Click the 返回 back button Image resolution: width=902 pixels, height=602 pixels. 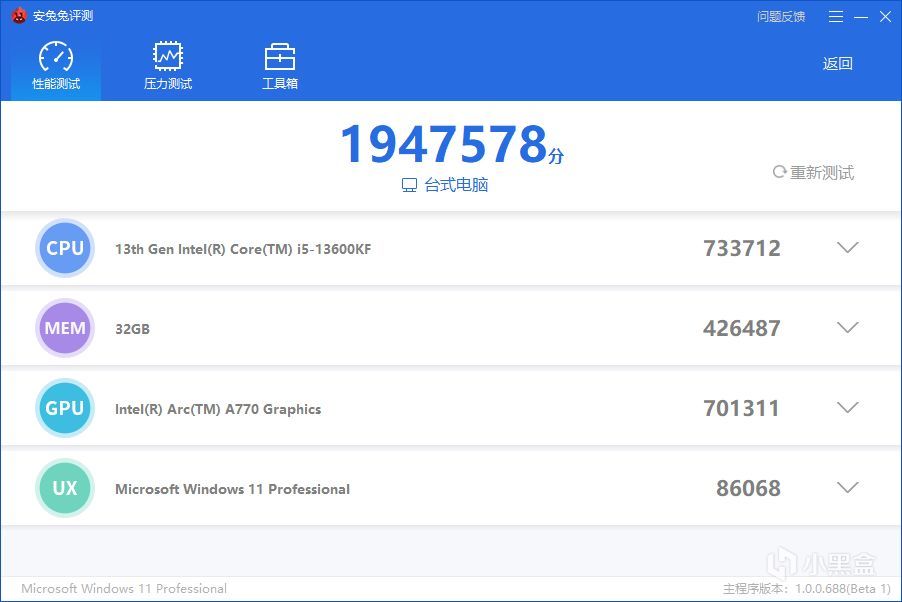pyautogui.click(x=837, y=63)
